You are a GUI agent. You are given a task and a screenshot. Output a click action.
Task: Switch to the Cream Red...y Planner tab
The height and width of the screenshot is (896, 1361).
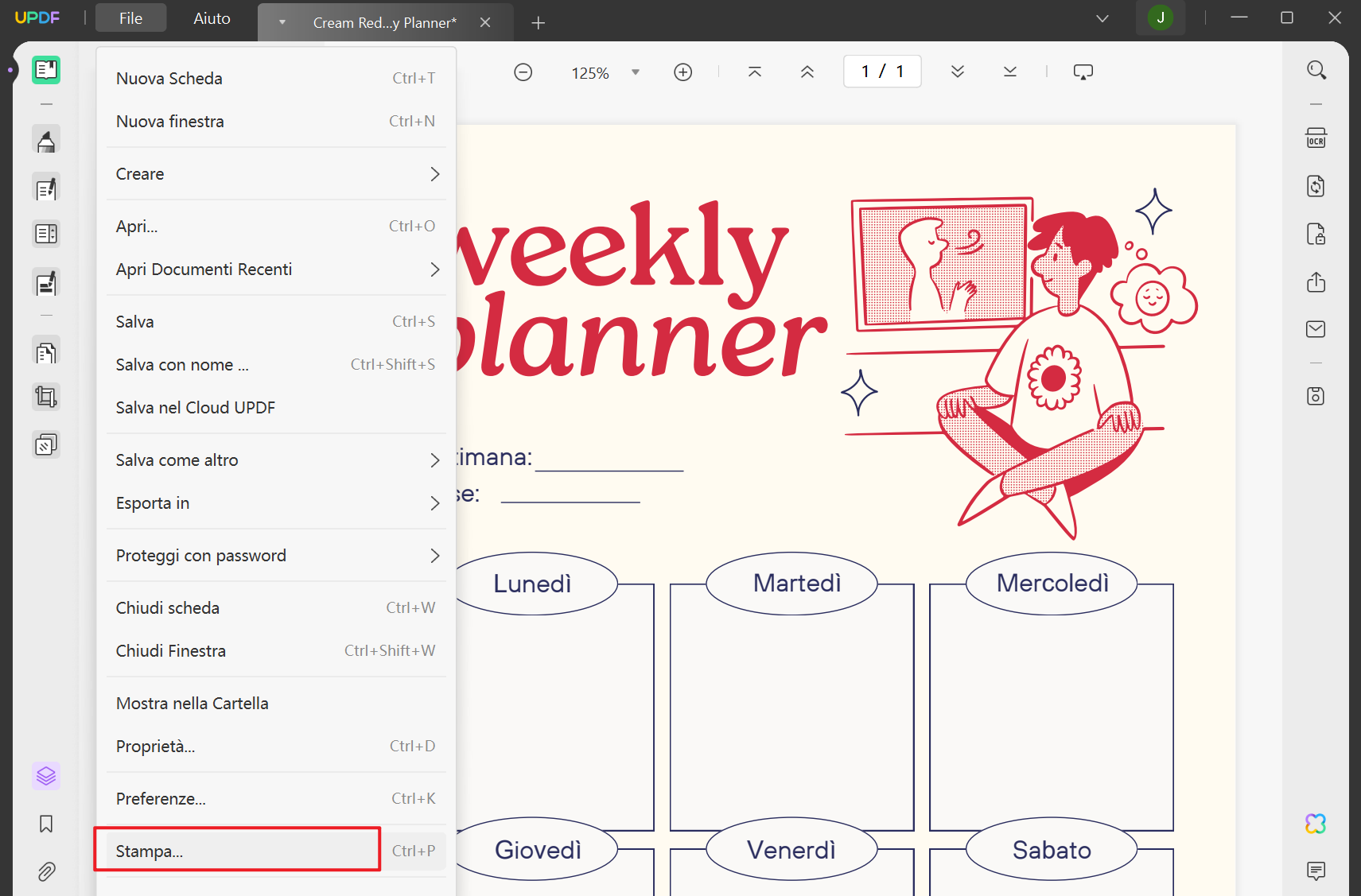(385, 23)
